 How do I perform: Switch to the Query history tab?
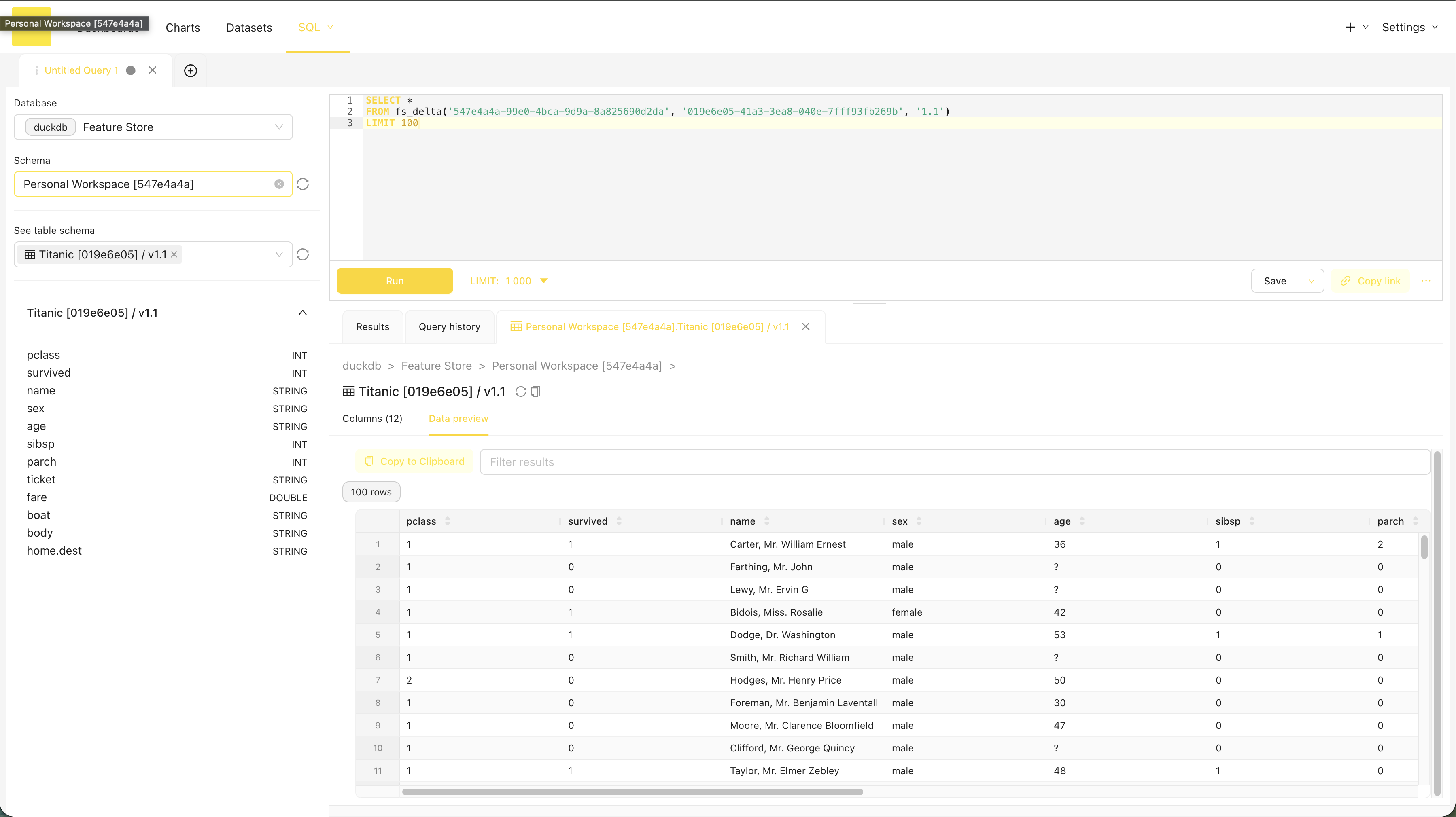point(449,326)
